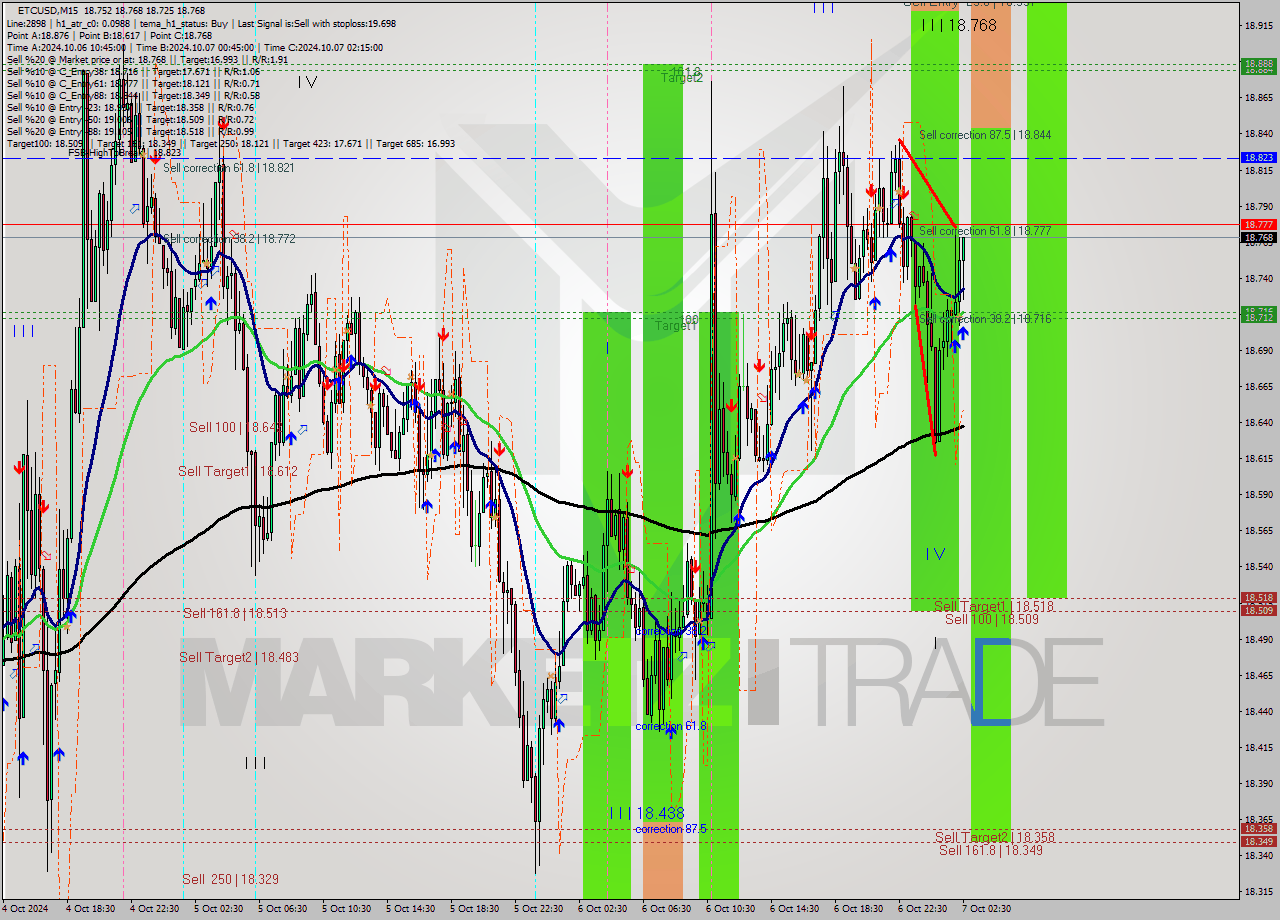Select the '5 Oct 10:30' time label
This screenshot has height=920, width=1280.
(x=347, y=909)
